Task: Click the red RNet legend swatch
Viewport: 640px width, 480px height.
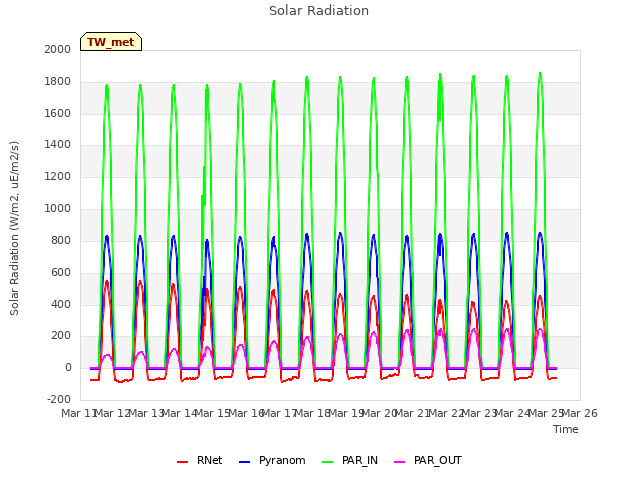Action: [x=182, y=462]
